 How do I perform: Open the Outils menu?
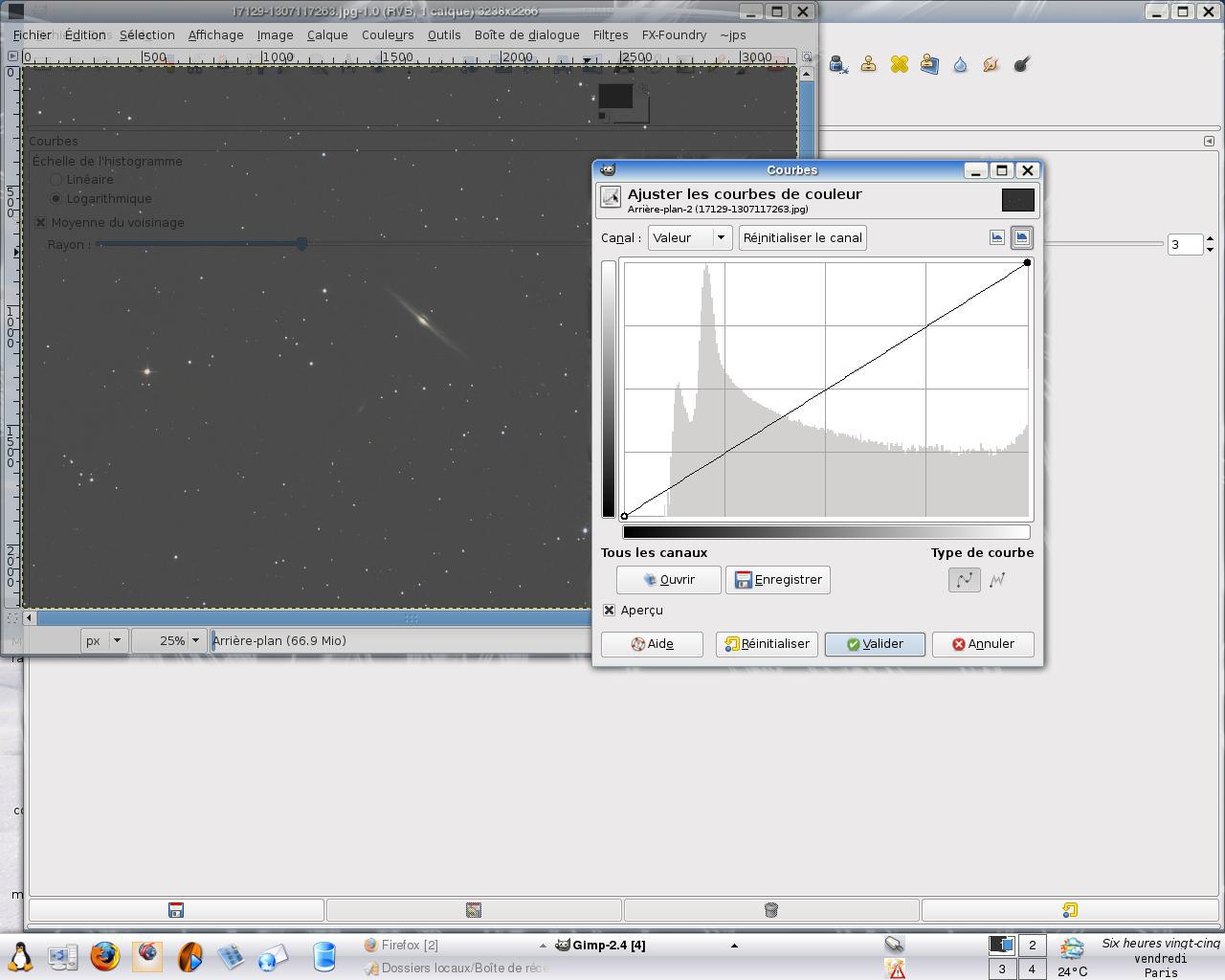(444, 34)
